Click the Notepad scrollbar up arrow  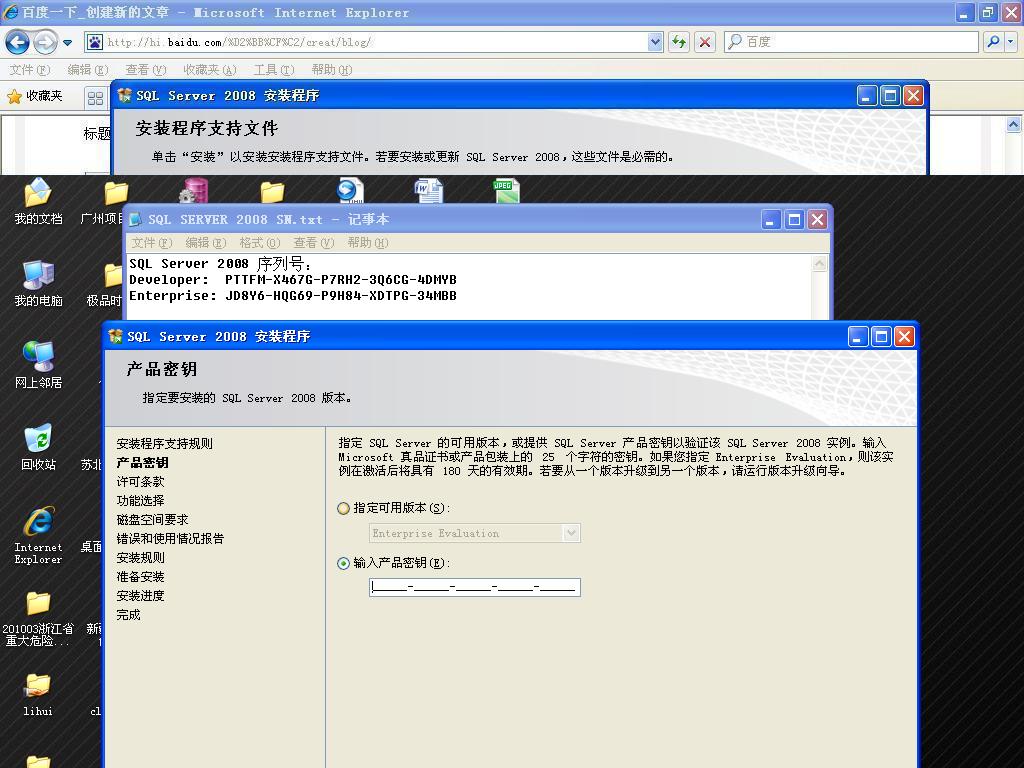pyautogui.click(x=819, y=264)
